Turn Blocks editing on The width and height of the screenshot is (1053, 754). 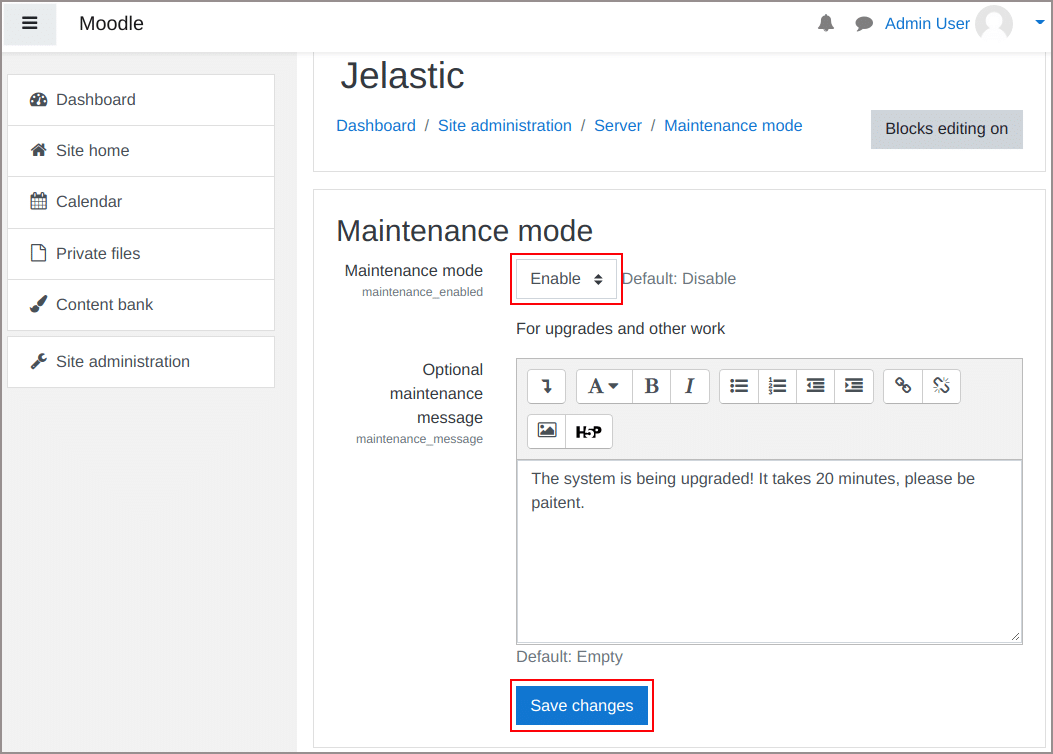(946, 129)
